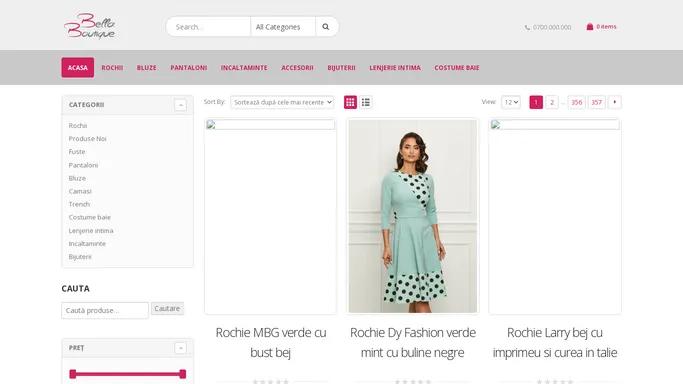Select Lenjerie intima in sidebar list
The height and width of the screenshot is (384, 683).
pos(91,230)
